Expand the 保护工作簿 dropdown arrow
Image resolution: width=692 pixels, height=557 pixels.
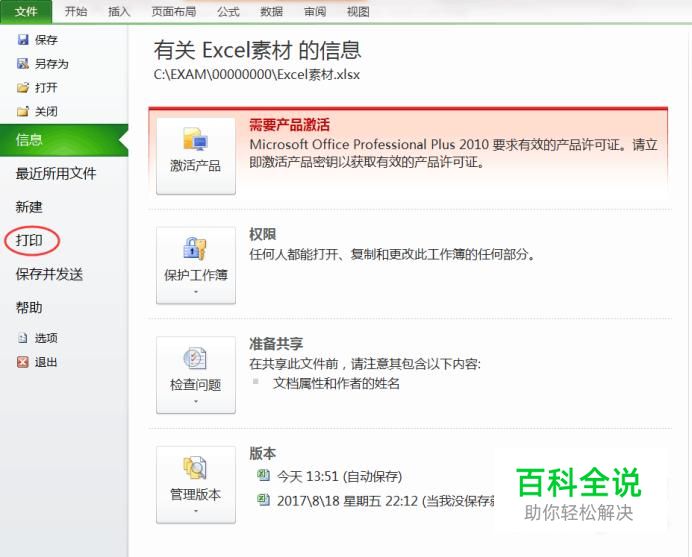coord(196,292)
